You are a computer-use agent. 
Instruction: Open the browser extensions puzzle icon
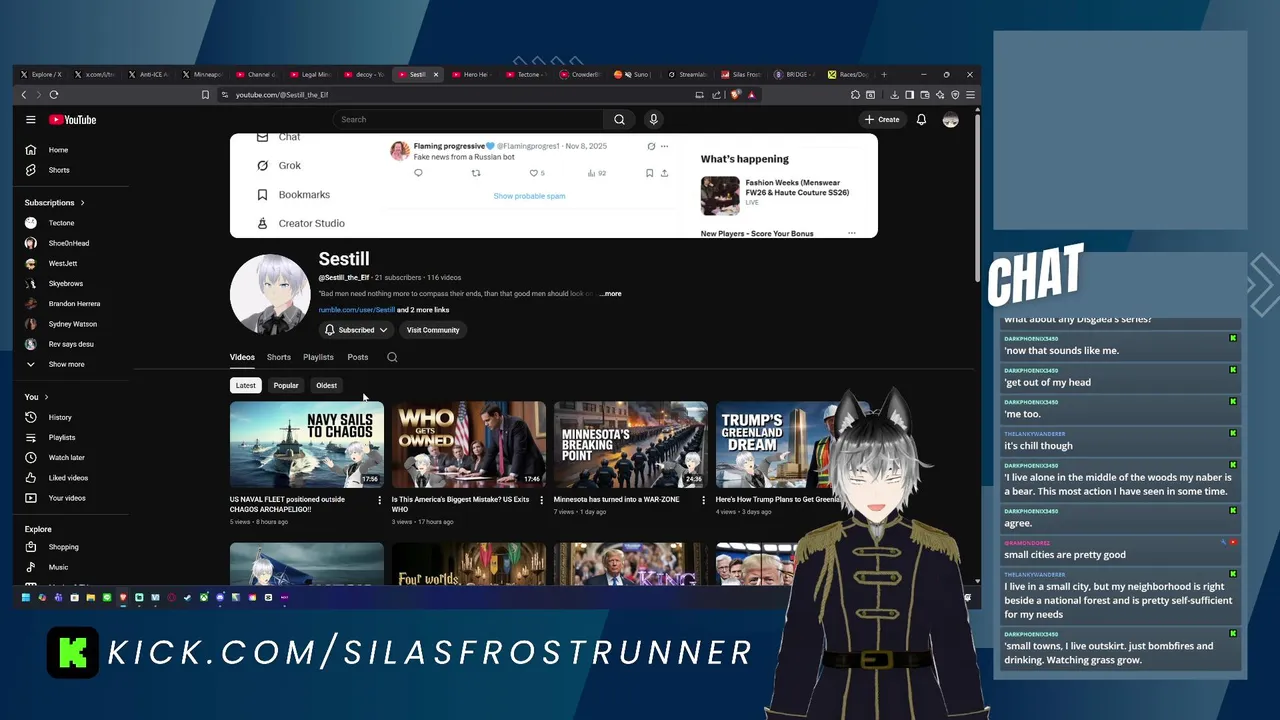tap(855, 95)
